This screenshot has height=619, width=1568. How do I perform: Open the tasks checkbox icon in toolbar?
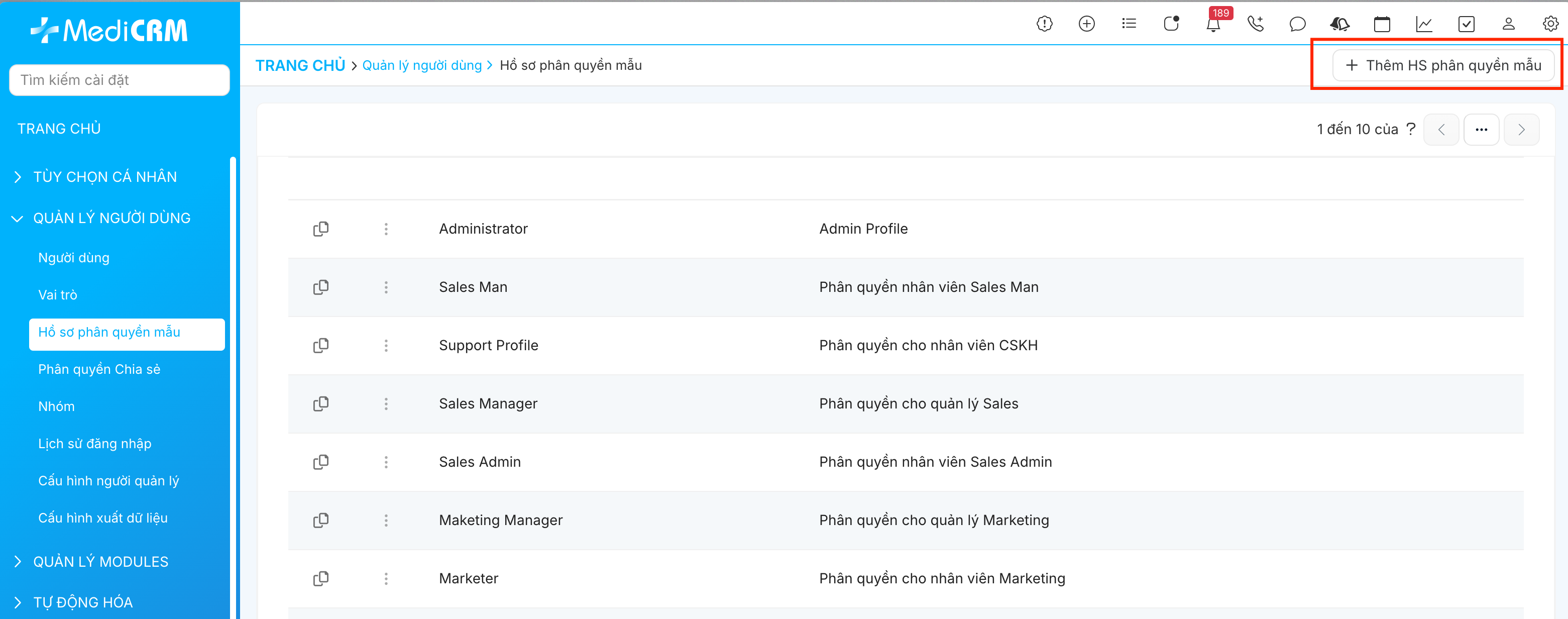1466,24
